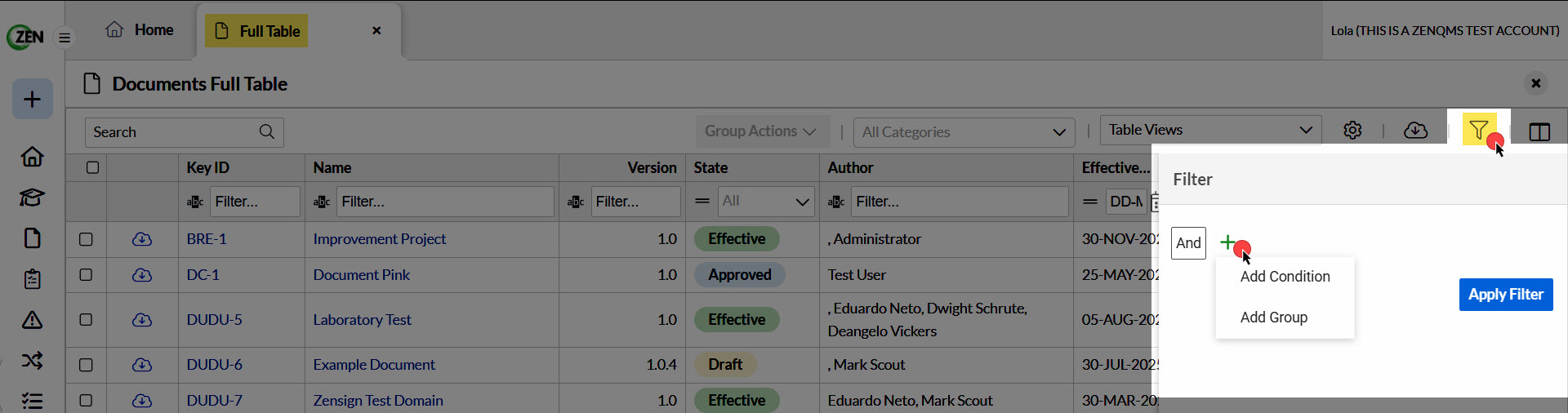
Task: Open the State filter All dropdown
Action: point(765,201)
